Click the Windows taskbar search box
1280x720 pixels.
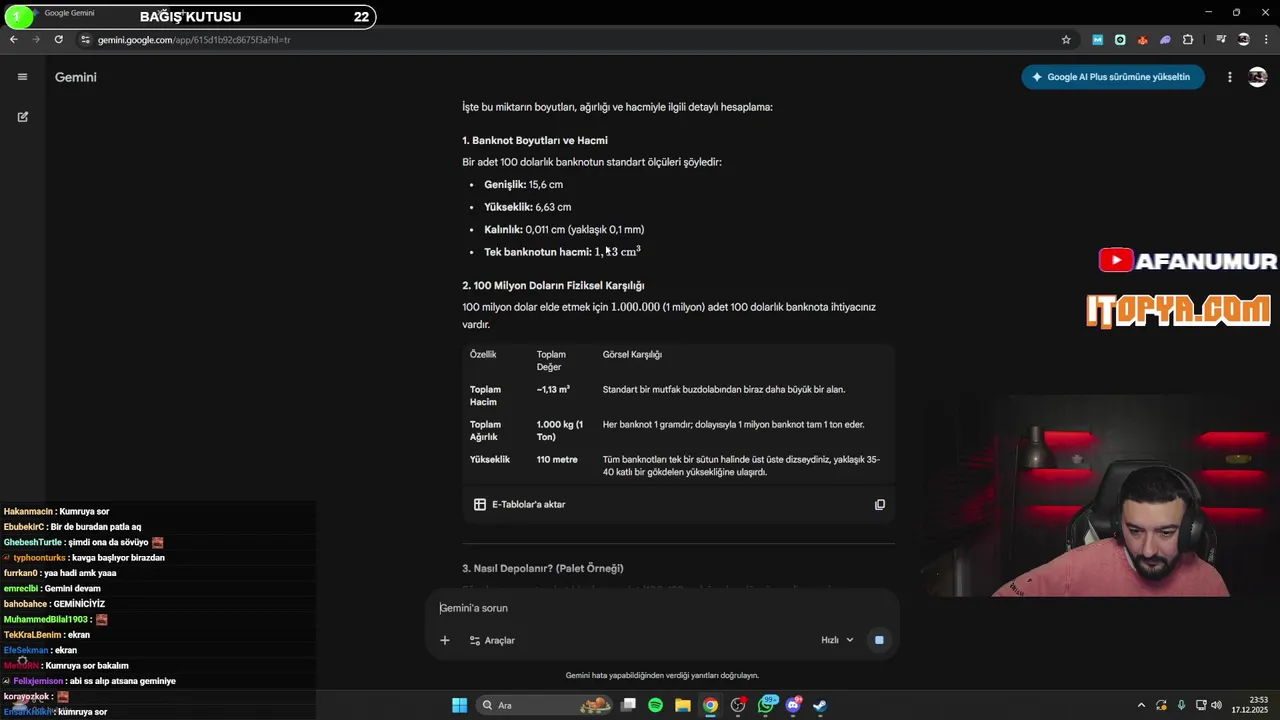click(545, 705)
